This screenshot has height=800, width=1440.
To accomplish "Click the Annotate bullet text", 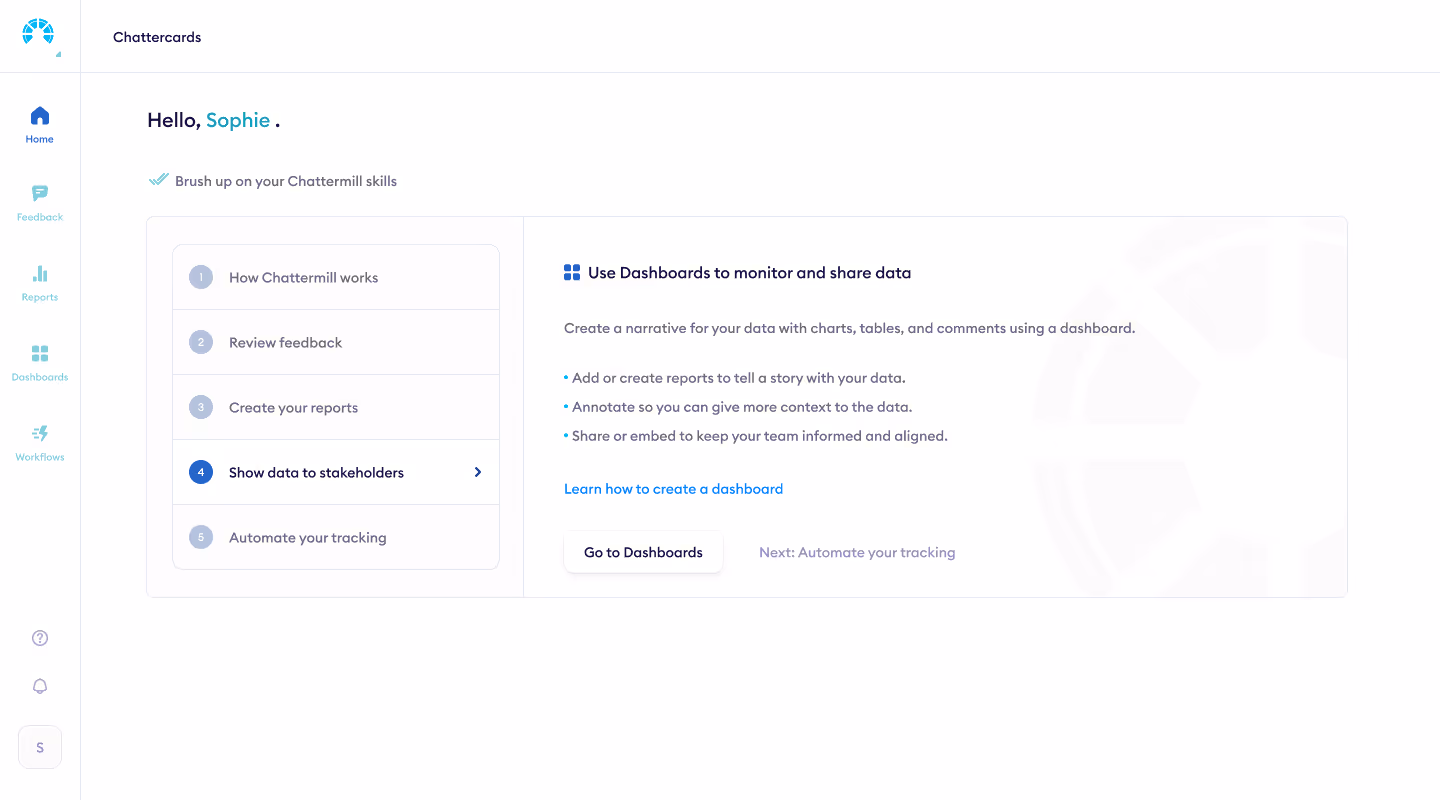I will point(742,407).
